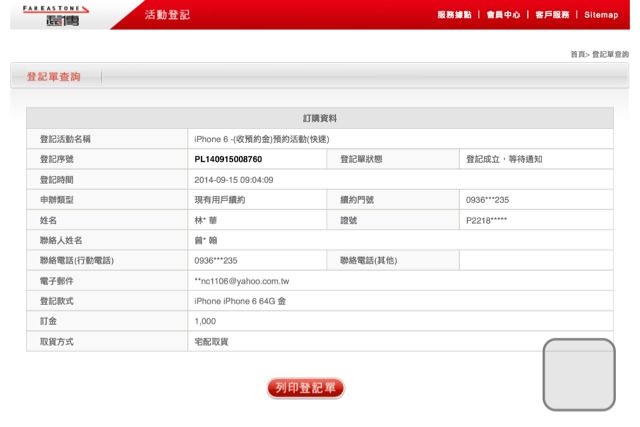Viewport: 640px width, 427px height.
Task: Click the 訂購資料 table header
Action: click(x=320, y=118)
